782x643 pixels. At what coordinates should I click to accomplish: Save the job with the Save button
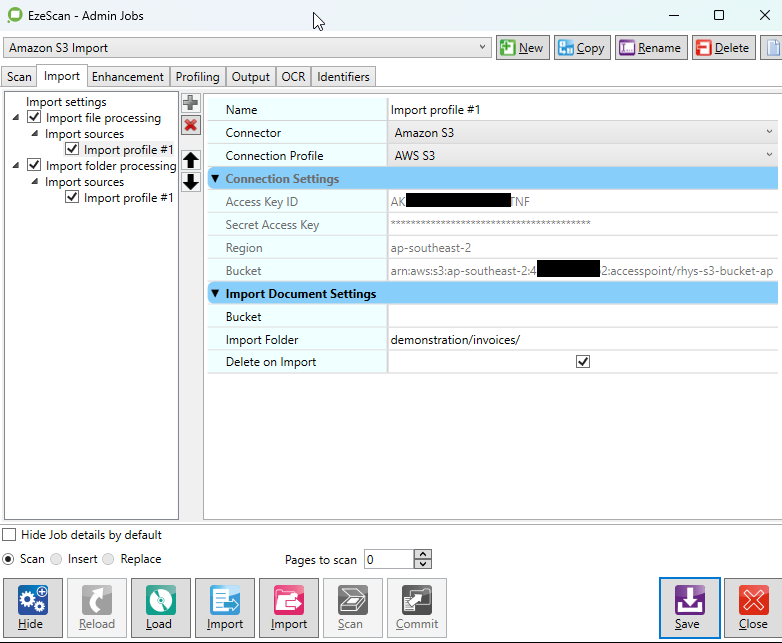(688, 608)
